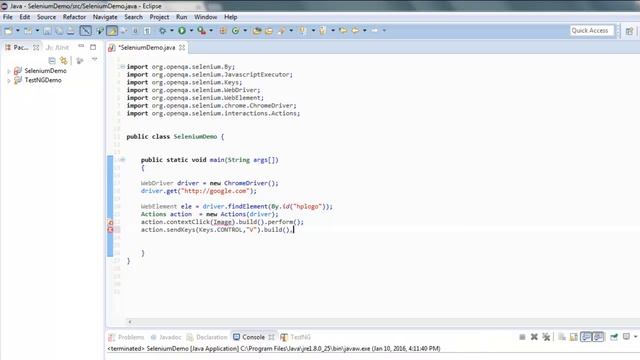Click the Open Task folder icon
The height and width of the screenshot is (360, 640).
click(x=269, y=31)
